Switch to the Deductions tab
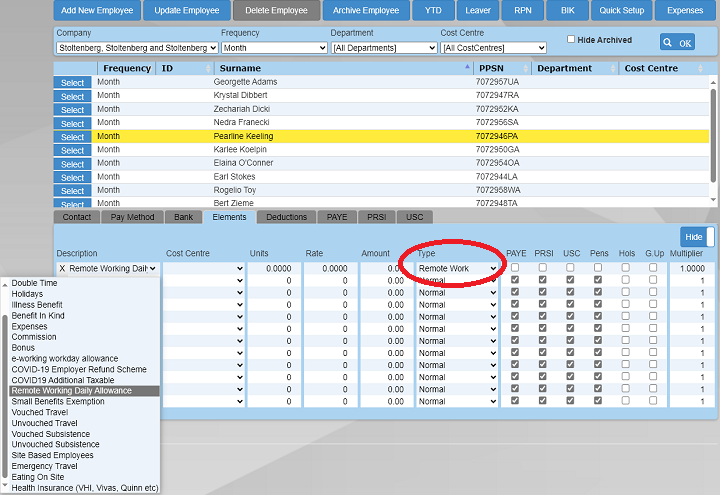Screen dimensions: 720x495 pyautogui.click(x=286, y=217)
